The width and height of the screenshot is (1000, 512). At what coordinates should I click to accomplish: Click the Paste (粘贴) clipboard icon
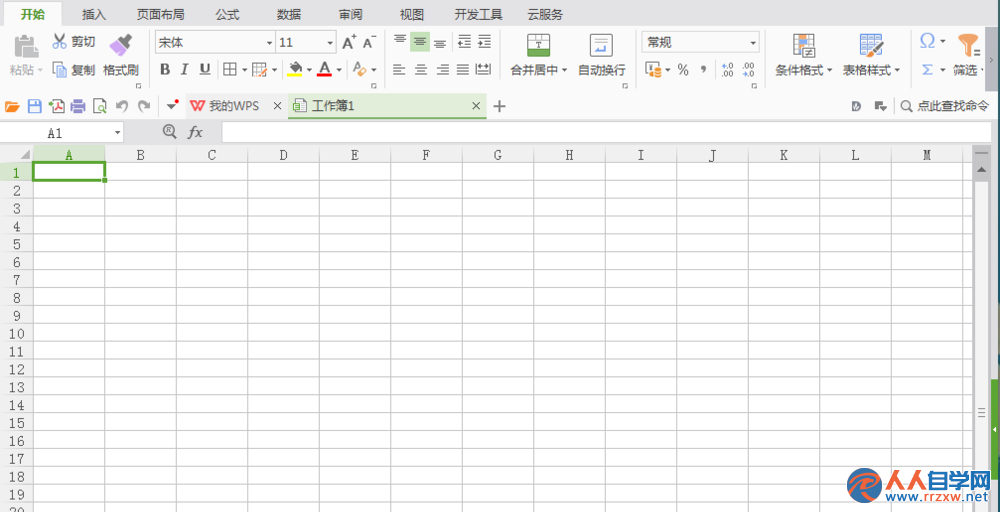26,47
